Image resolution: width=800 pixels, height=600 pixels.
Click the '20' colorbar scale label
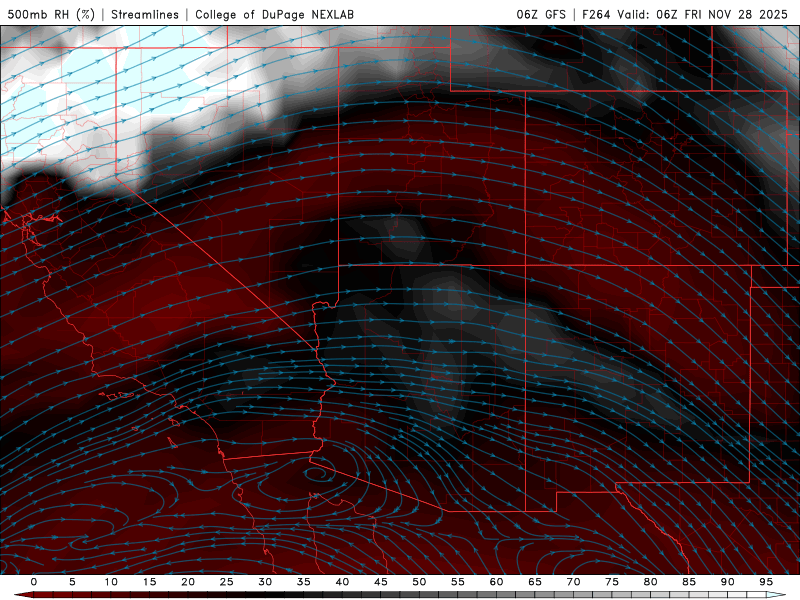188,582
